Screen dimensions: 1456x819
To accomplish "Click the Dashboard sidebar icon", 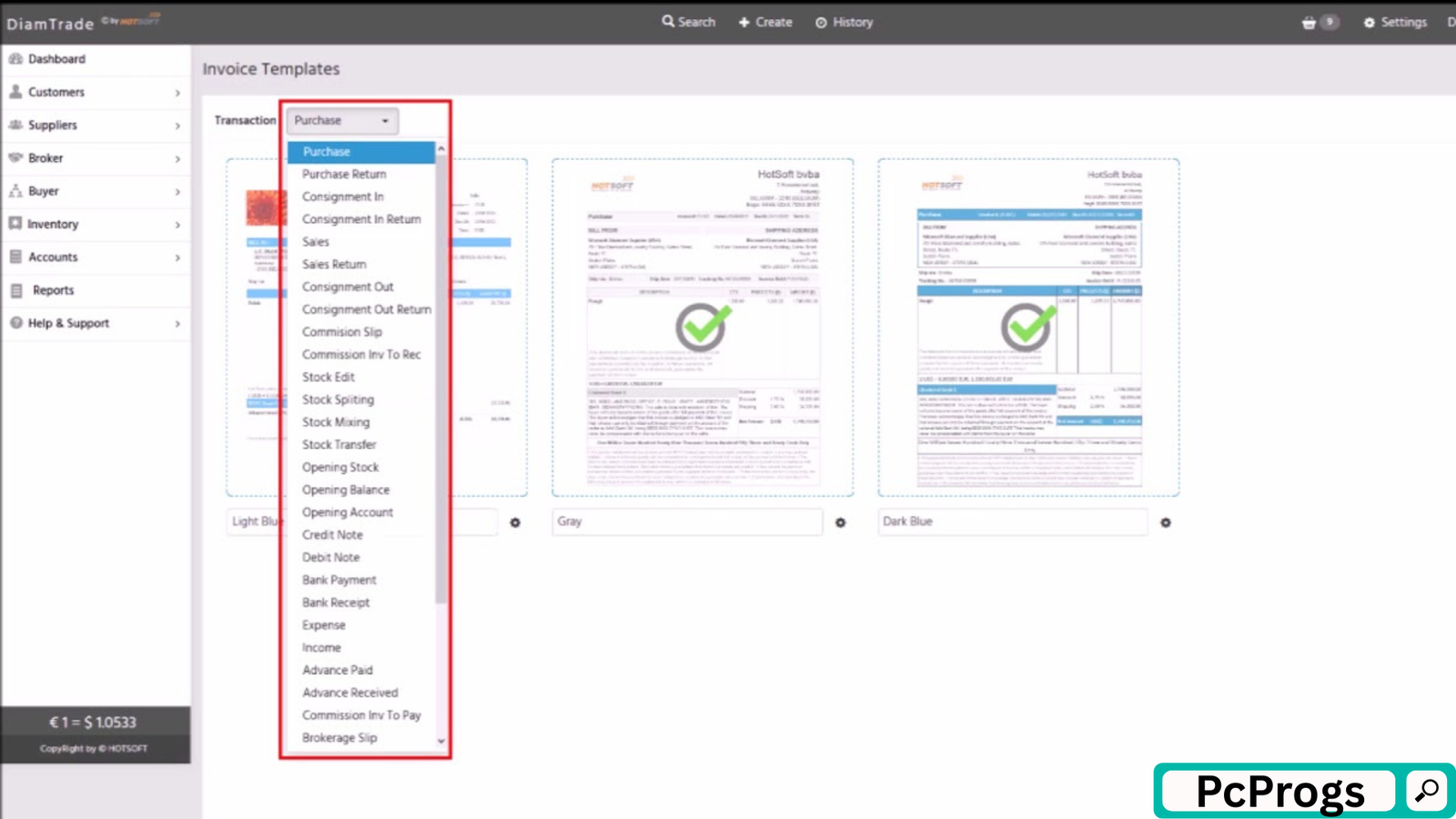I will coord(15,58).
